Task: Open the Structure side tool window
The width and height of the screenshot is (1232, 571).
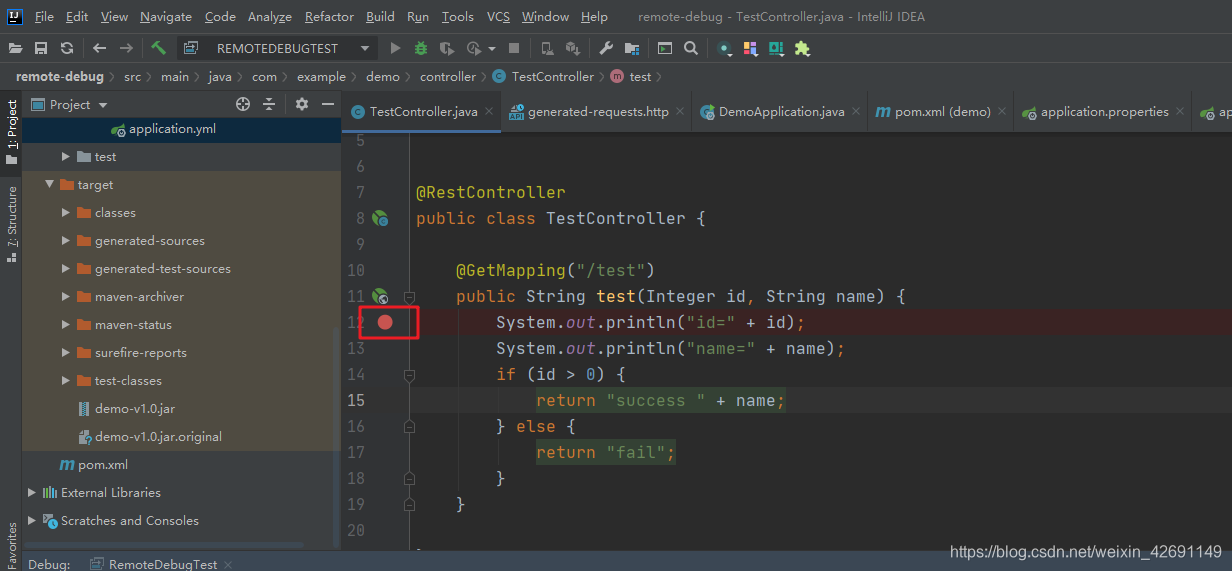Action: pos(11,223)
